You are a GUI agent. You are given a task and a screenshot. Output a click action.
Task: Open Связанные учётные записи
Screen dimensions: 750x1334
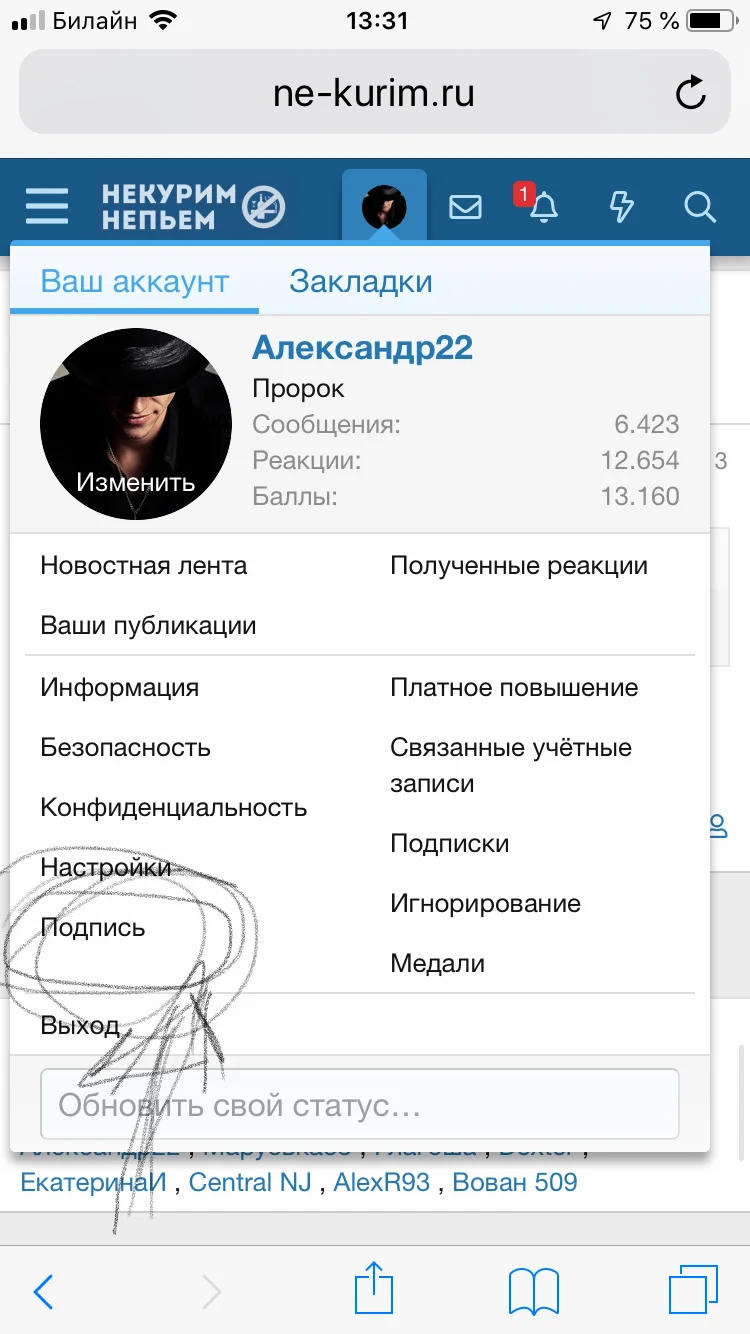(x=511, y=765)
